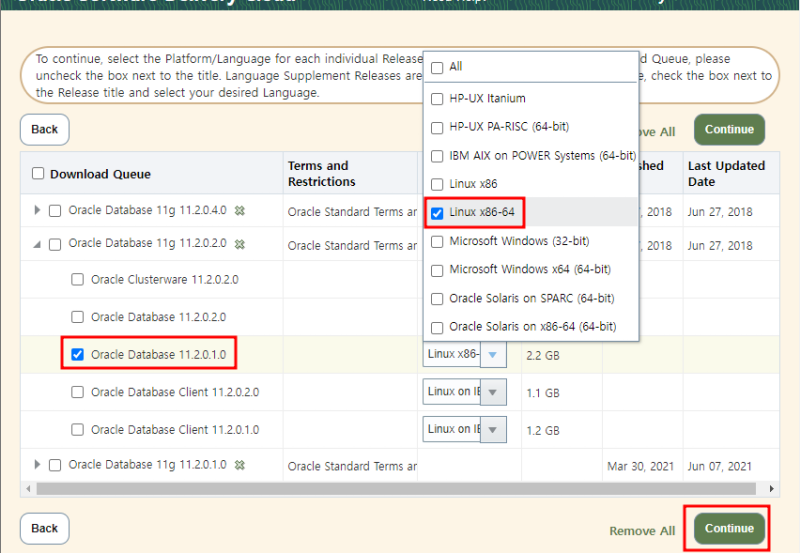Expand the Oracle Database 11g 11.2.0.4.0 row
Screen dimensions: 800x553
(x=37, y=210)
